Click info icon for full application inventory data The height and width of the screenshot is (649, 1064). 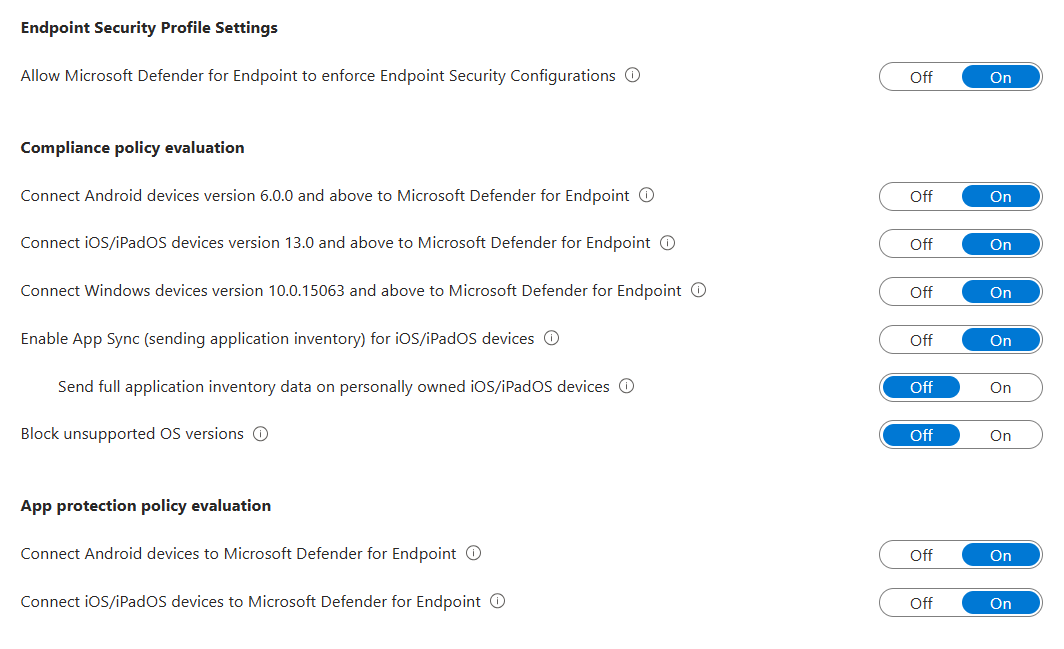click(626, 386)
